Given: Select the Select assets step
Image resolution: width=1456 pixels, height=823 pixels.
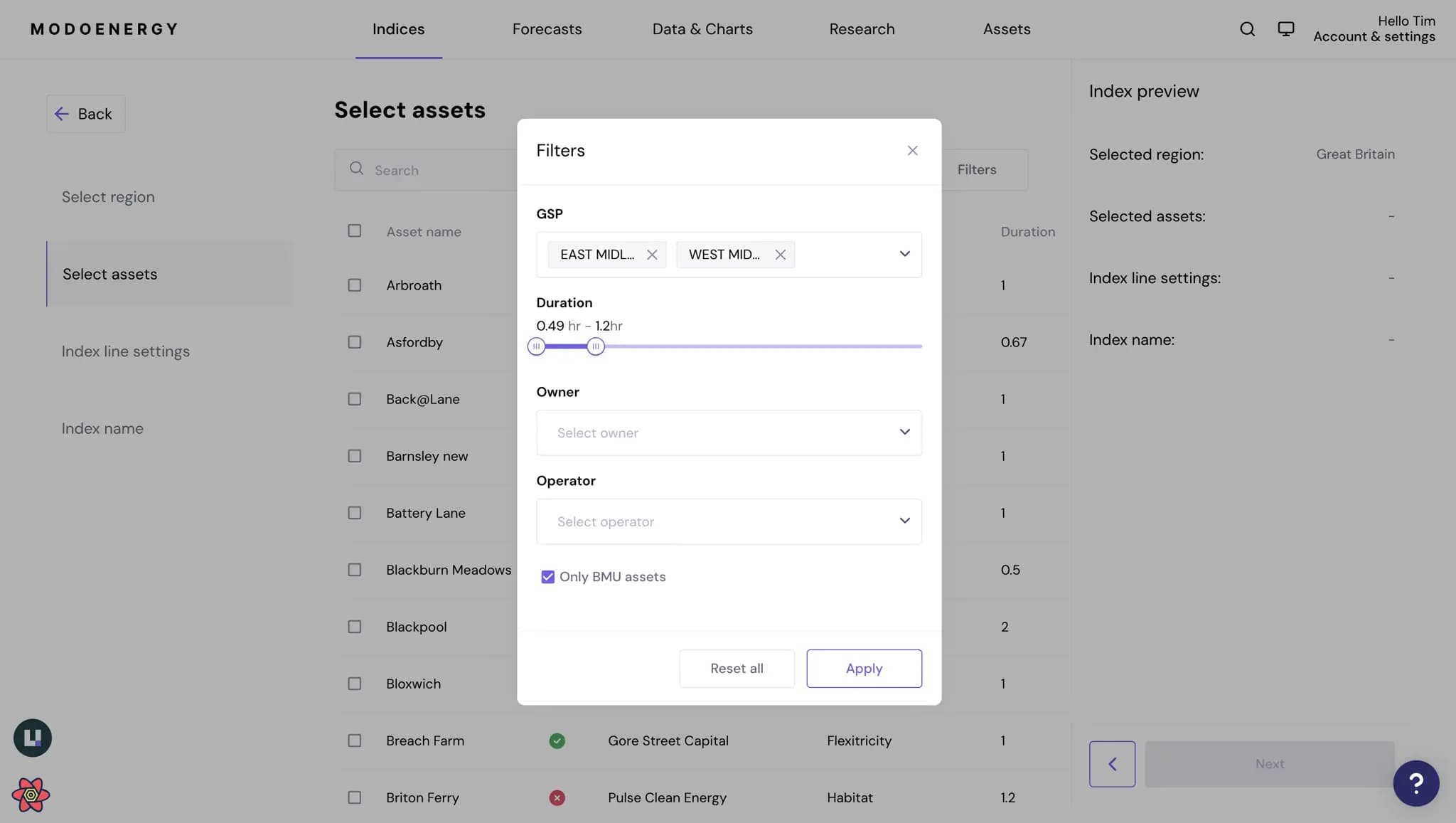Looking at the screenshot, I should tap(169, 274).
